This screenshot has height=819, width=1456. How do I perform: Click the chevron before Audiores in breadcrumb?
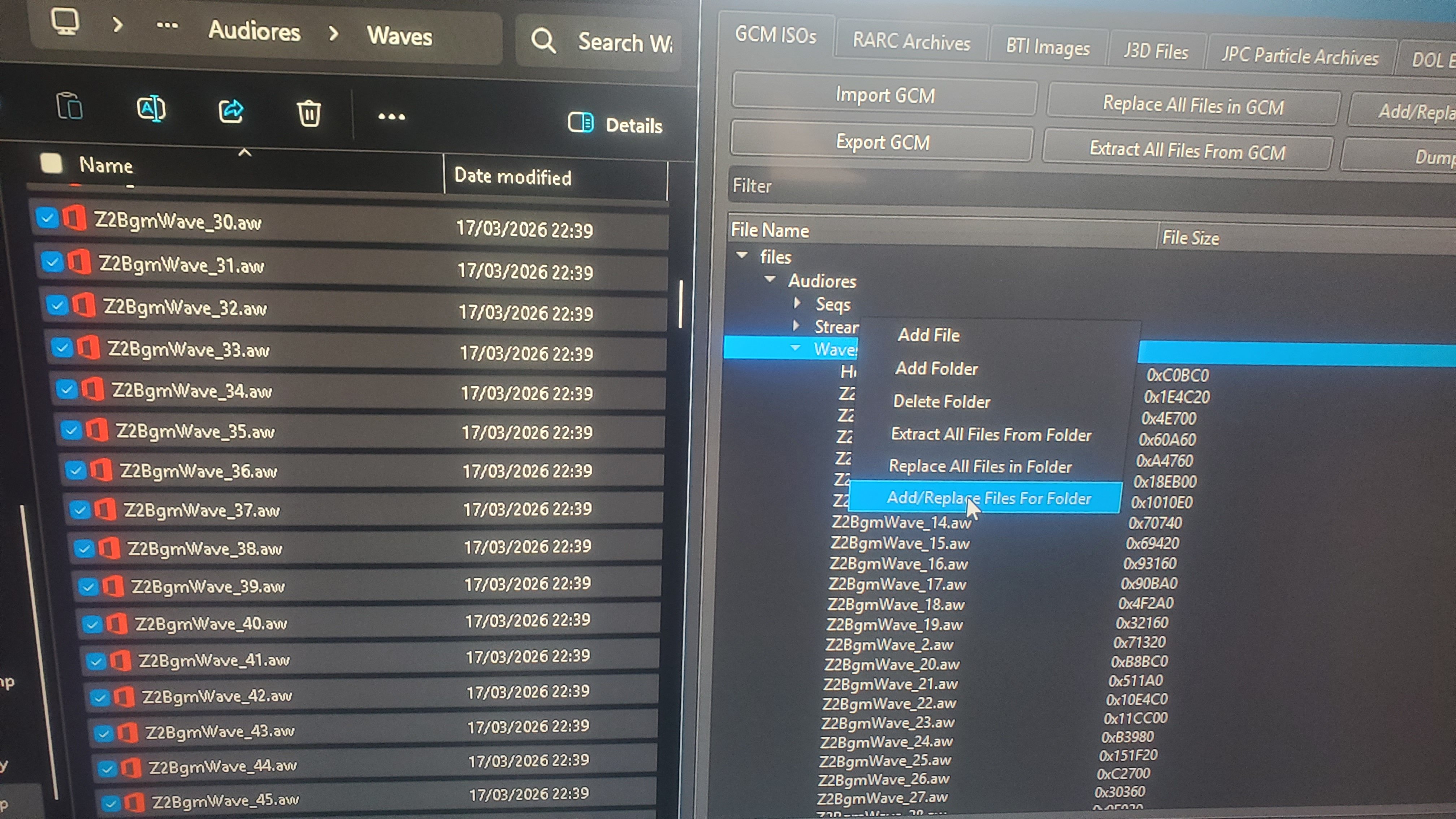118,25
